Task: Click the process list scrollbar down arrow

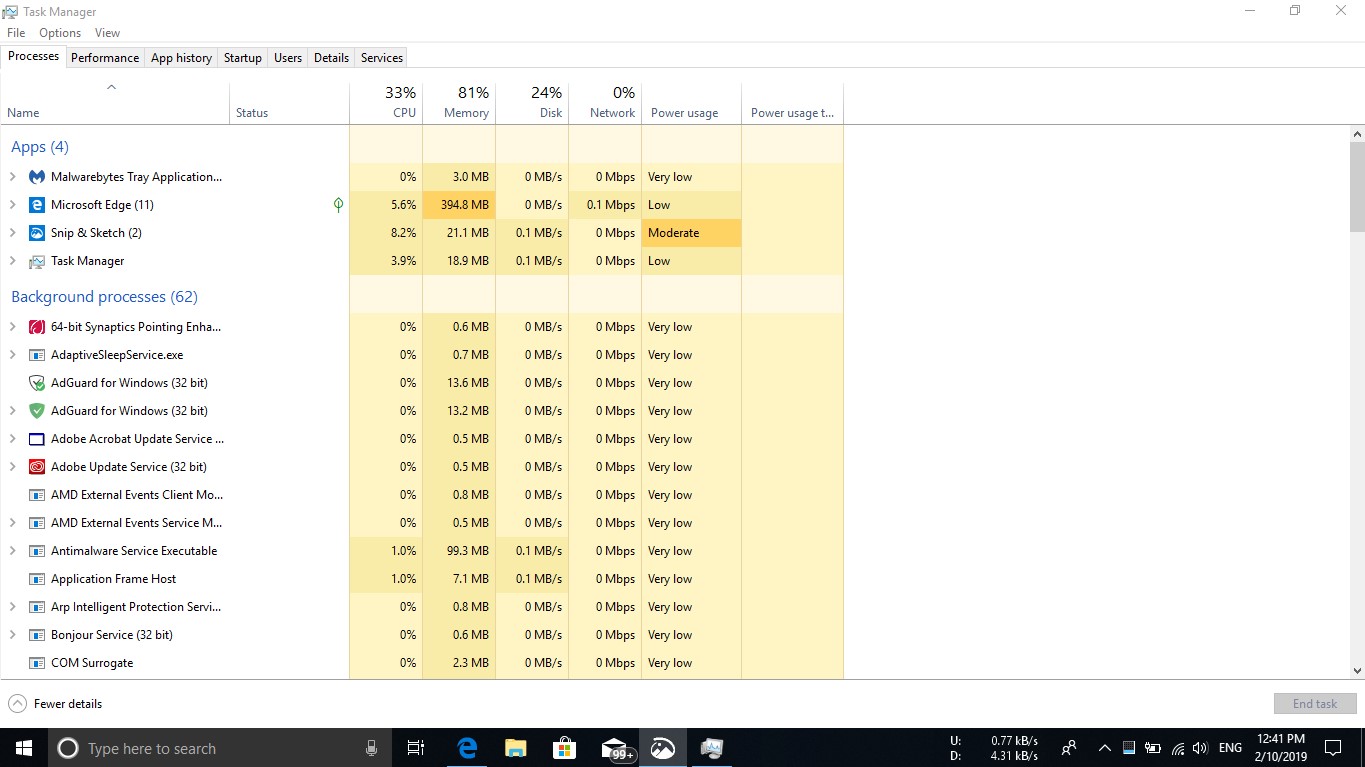Action: 1357,671
